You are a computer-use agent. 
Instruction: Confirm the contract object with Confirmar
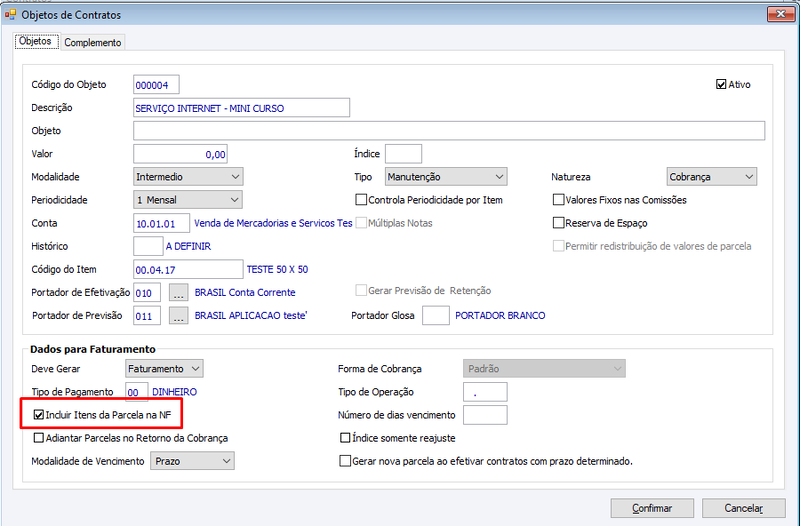point(652,508)
